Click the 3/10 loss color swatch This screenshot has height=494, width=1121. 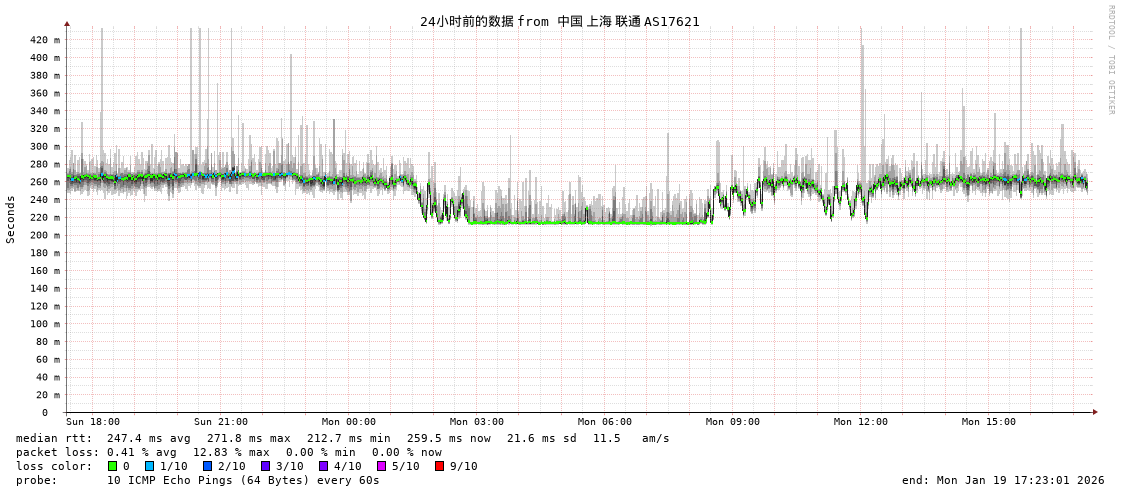(x=265, y=466)
